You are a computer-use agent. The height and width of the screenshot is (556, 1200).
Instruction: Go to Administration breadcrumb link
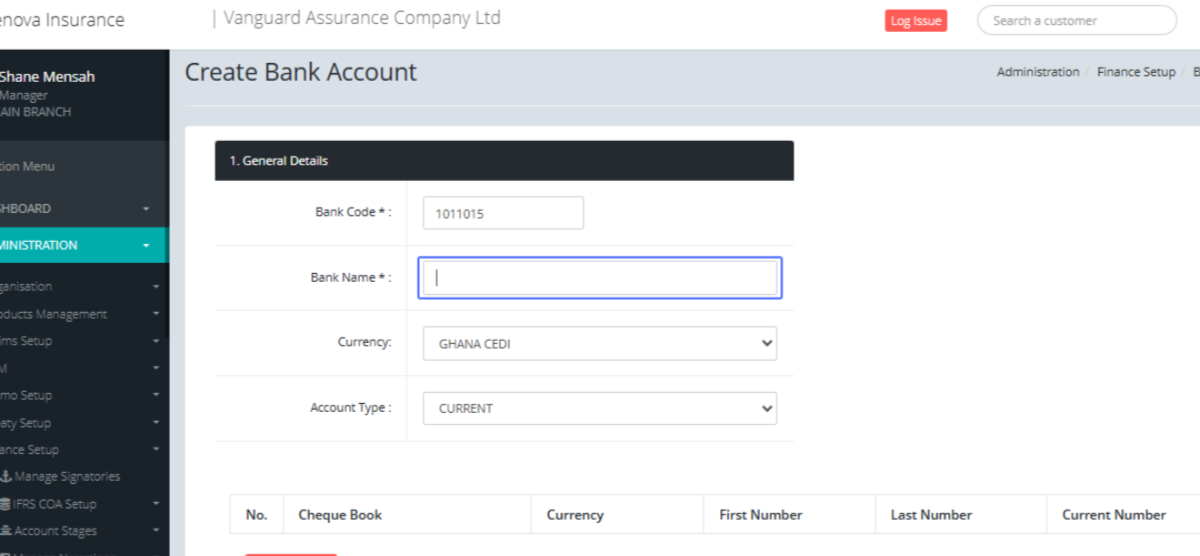pyautogui.click(x=1037, y=72)
